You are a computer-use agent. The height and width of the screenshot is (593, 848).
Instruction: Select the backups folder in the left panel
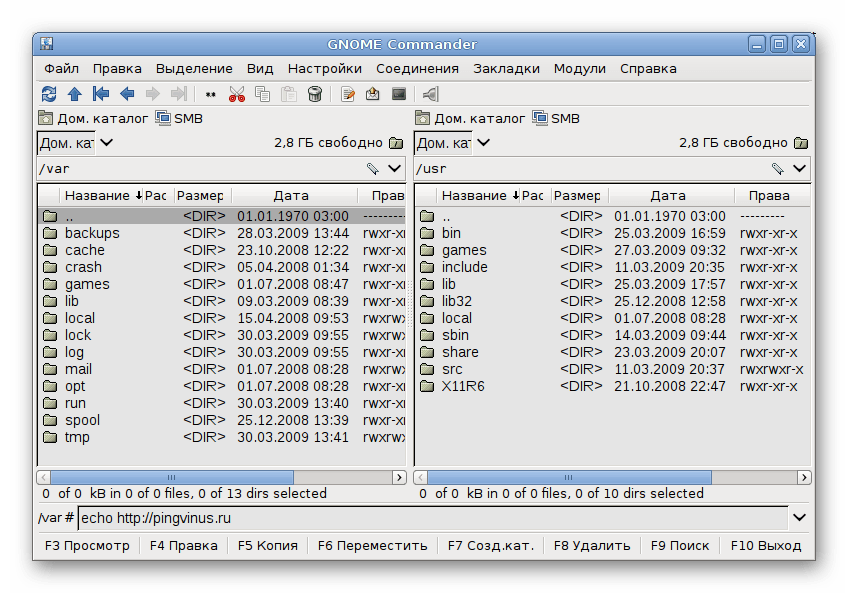(x=92, y=233)
